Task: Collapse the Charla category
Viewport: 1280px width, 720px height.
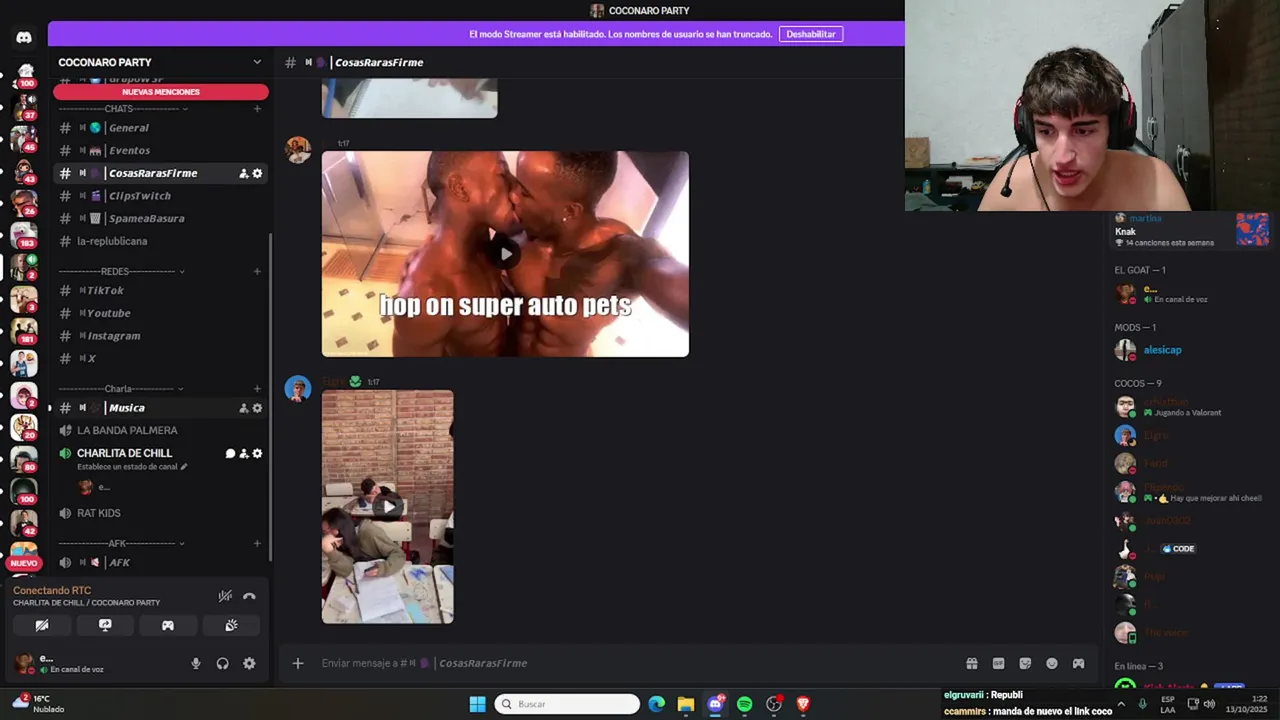Action: click(121, 388)
